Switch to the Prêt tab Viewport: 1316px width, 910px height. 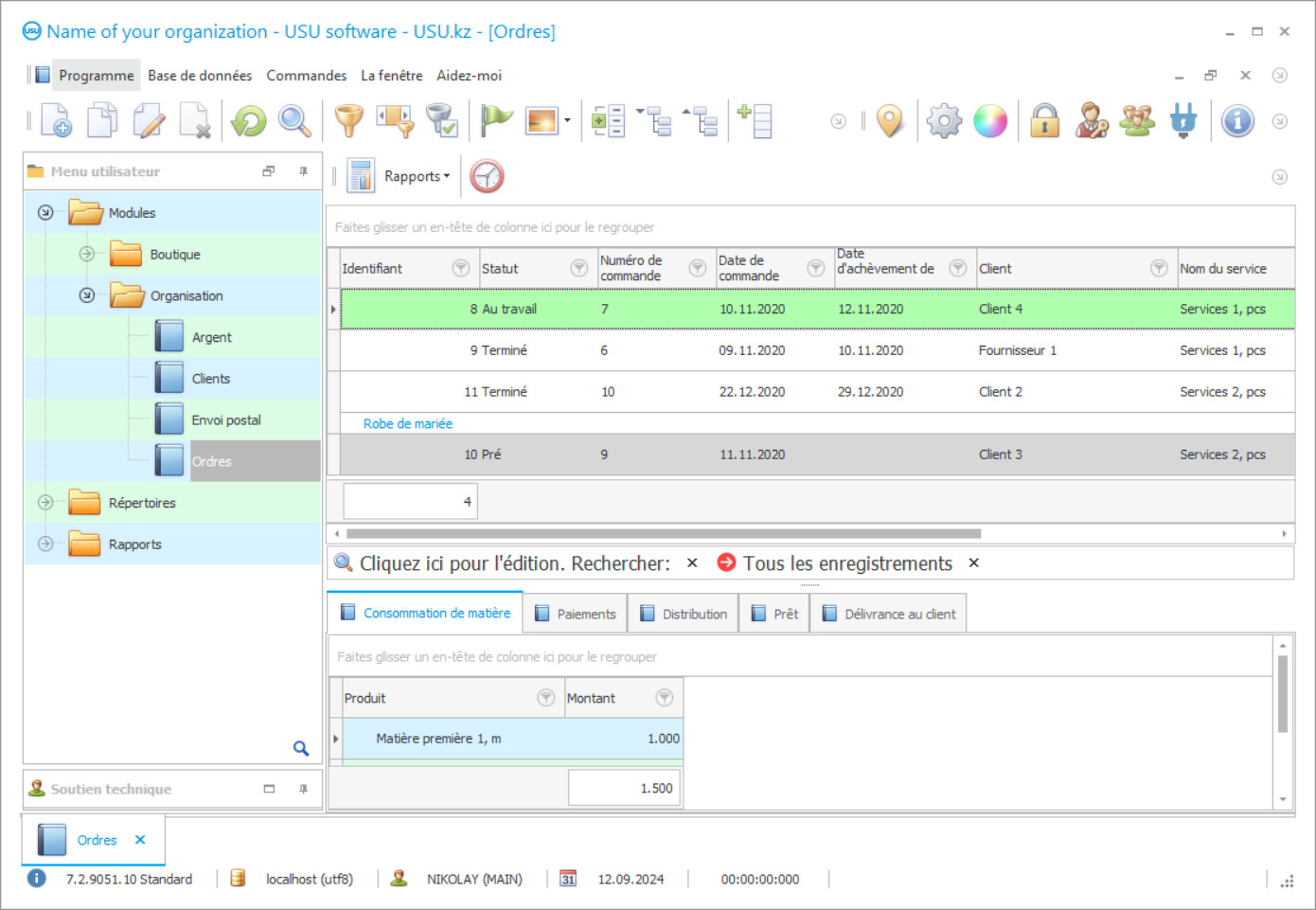(775, 614)
